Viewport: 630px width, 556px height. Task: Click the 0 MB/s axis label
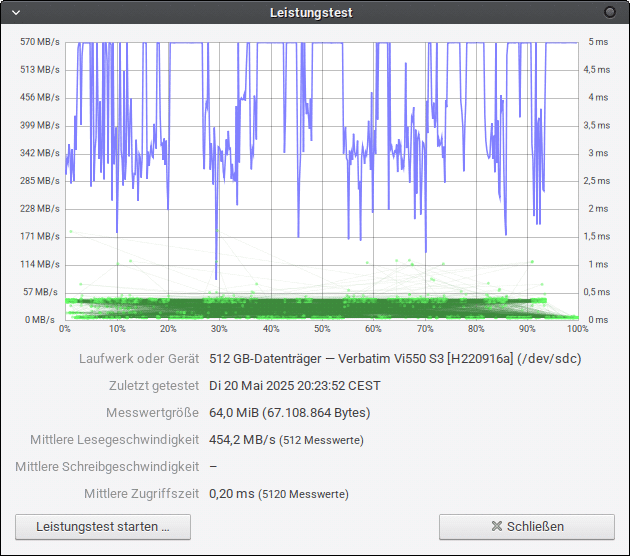[x=40, y=320]
